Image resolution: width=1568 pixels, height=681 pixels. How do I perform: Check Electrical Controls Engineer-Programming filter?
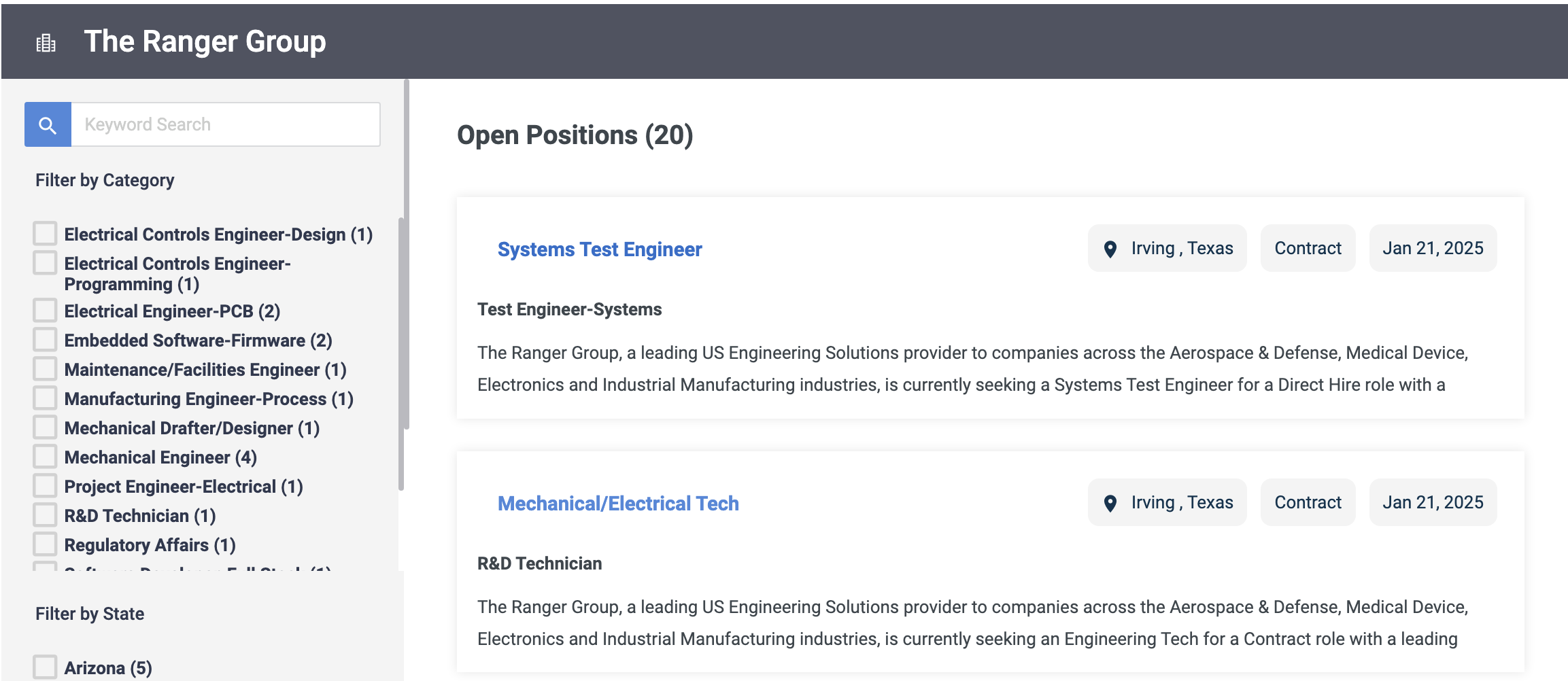coord(45,262)
